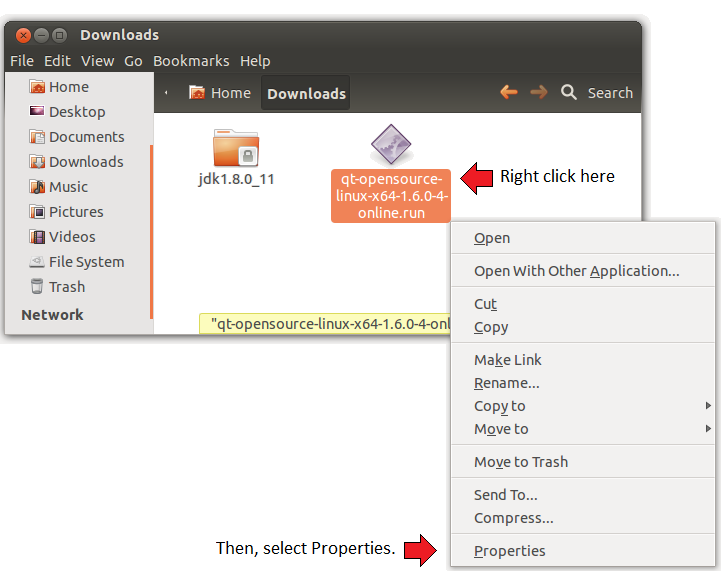721x571 pixels.
Task: Open the Downloads folder icon in sidebar
Action: (x=37, y=161)
